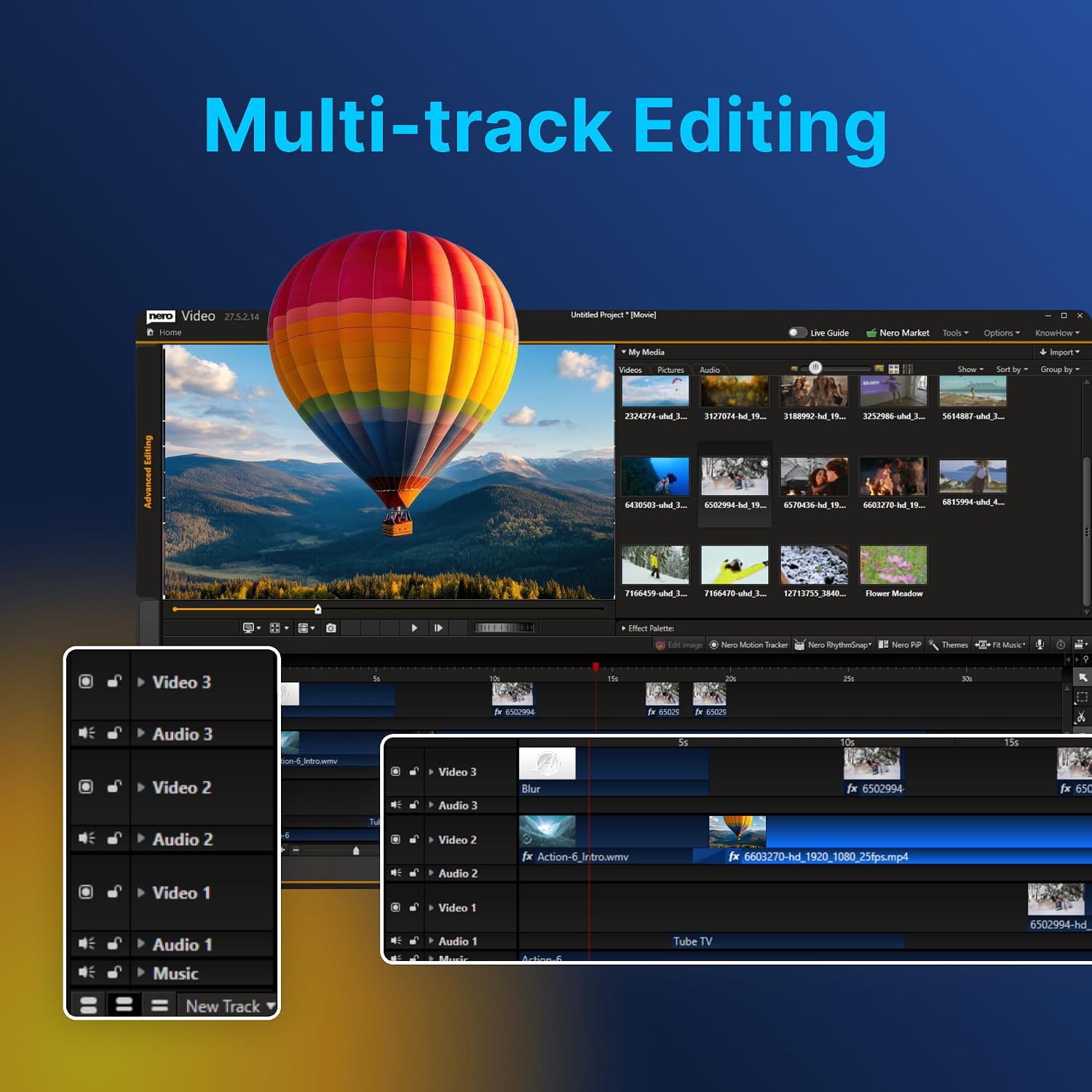Lock Audio 1 in the New Track panel
Viewport: 1092px width, 1092px height.
pyautogui.click(x=114, y=943)
